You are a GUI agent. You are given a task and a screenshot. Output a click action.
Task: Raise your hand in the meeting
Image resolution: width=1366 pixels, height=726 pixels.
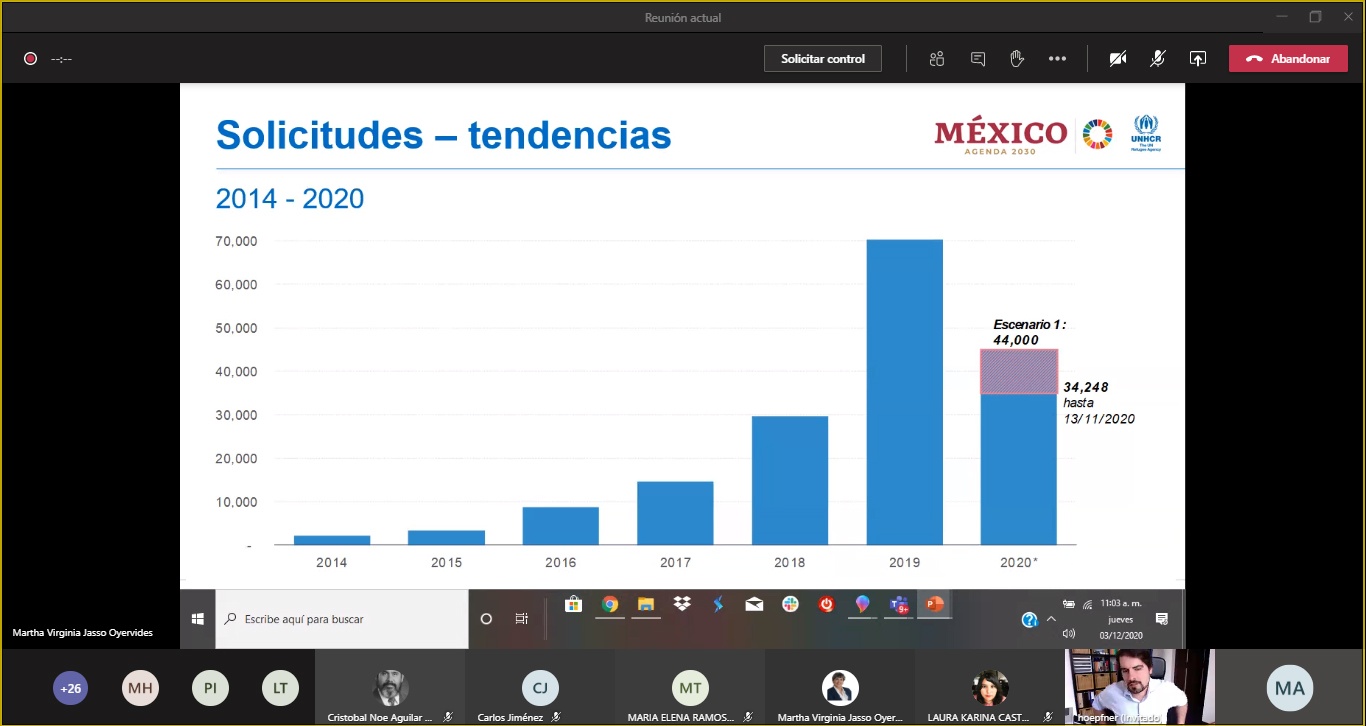[x=1017, y=59]
